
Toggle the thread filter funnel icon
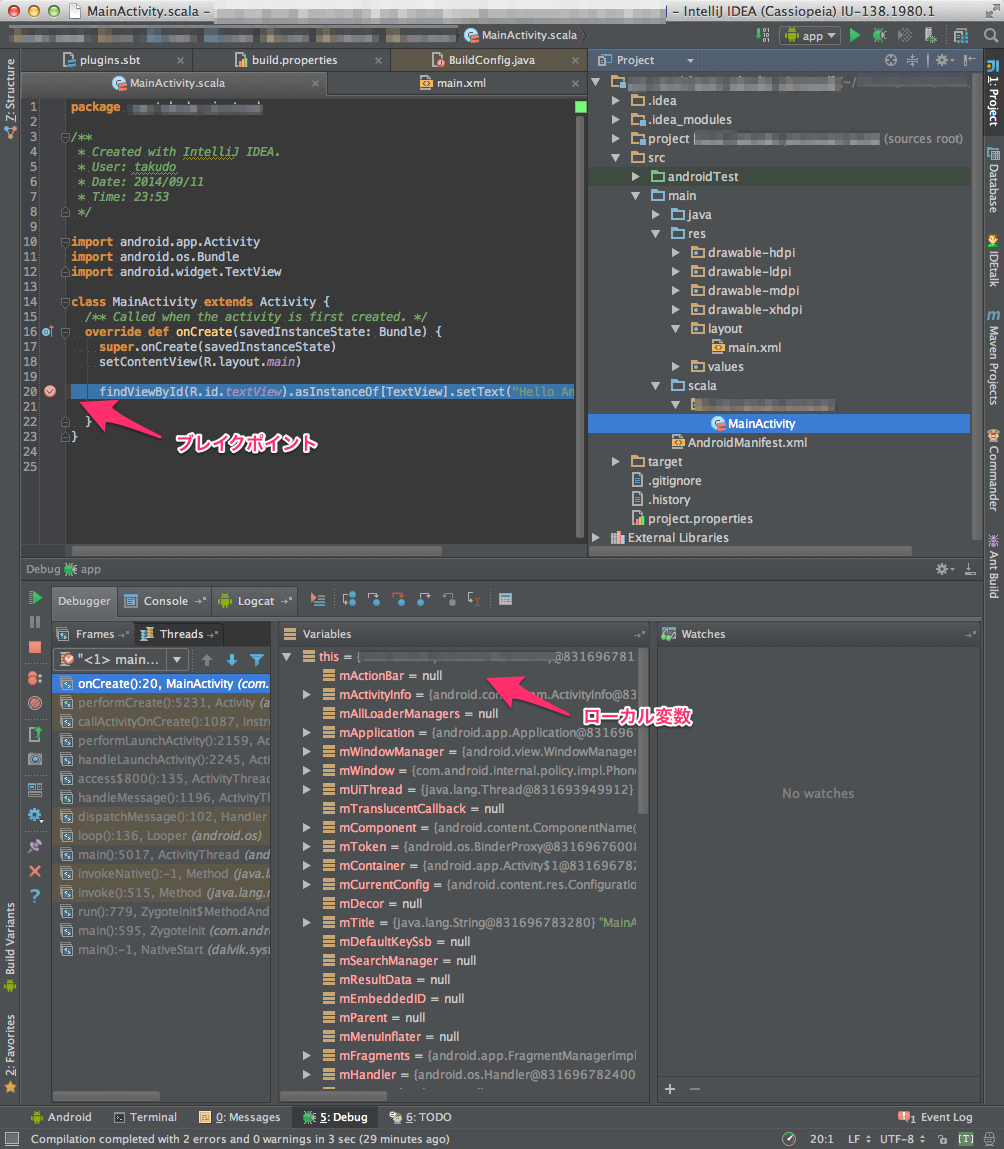pyautogui.click(x=259, y=659)
